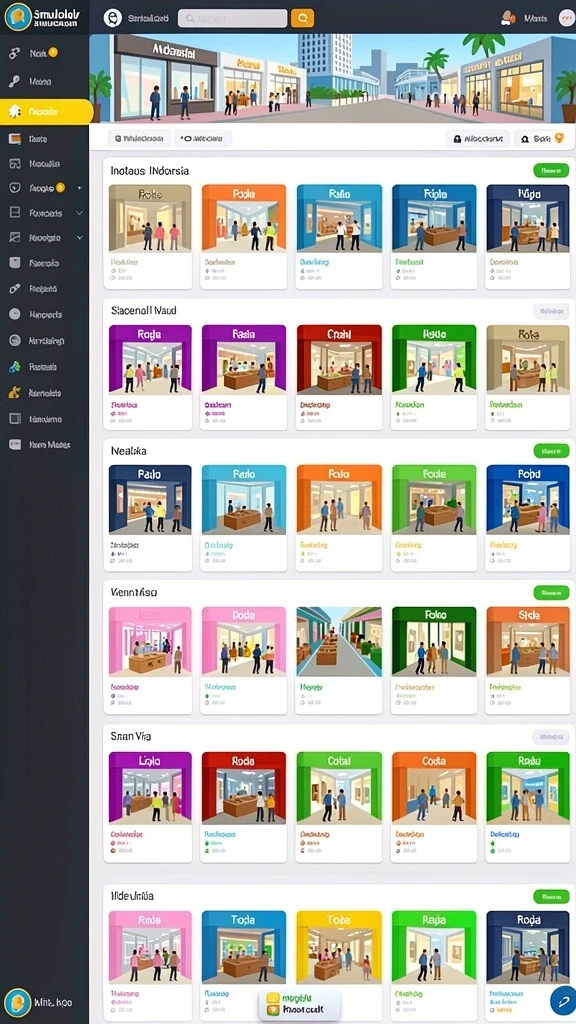This screenshot has width=576, height=1024.
Task: Click the gray button beside 'Siacenall Naud' heading
Action: (551, 311)
